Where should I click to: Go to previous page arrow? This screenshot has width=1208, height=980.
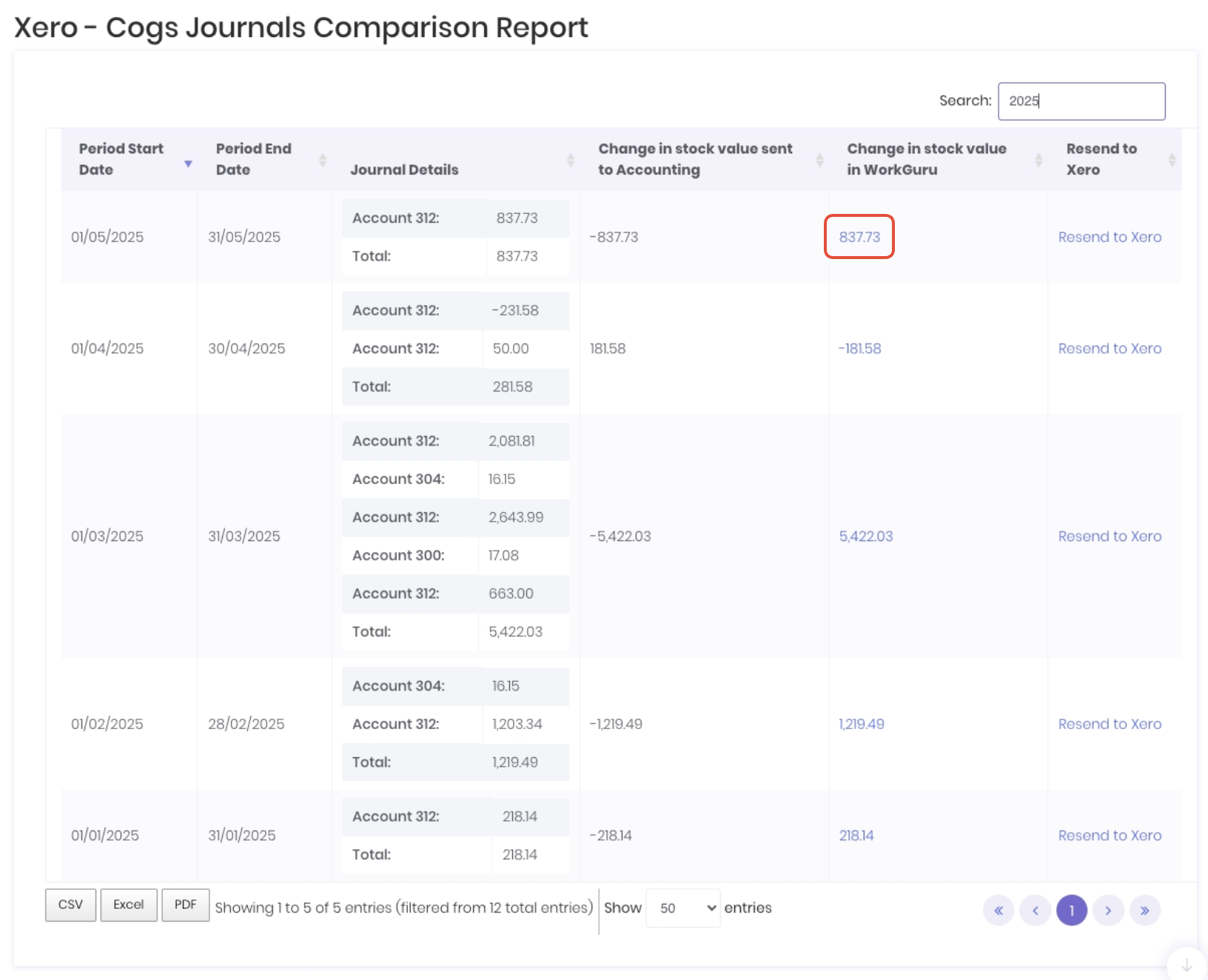(x=1035, y=910)
